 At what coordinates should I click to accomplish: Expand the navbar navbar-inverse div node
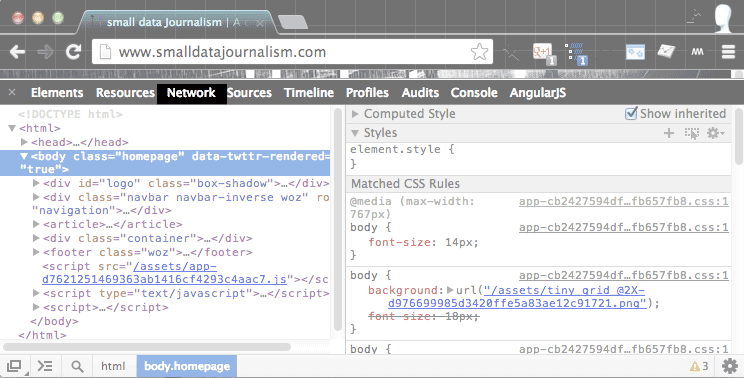click(x=36, y=197)
